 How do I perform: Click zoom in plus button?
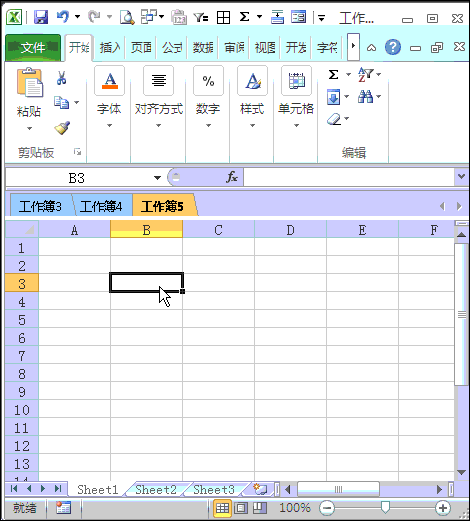pyautogui.click(x=443, y=508)
